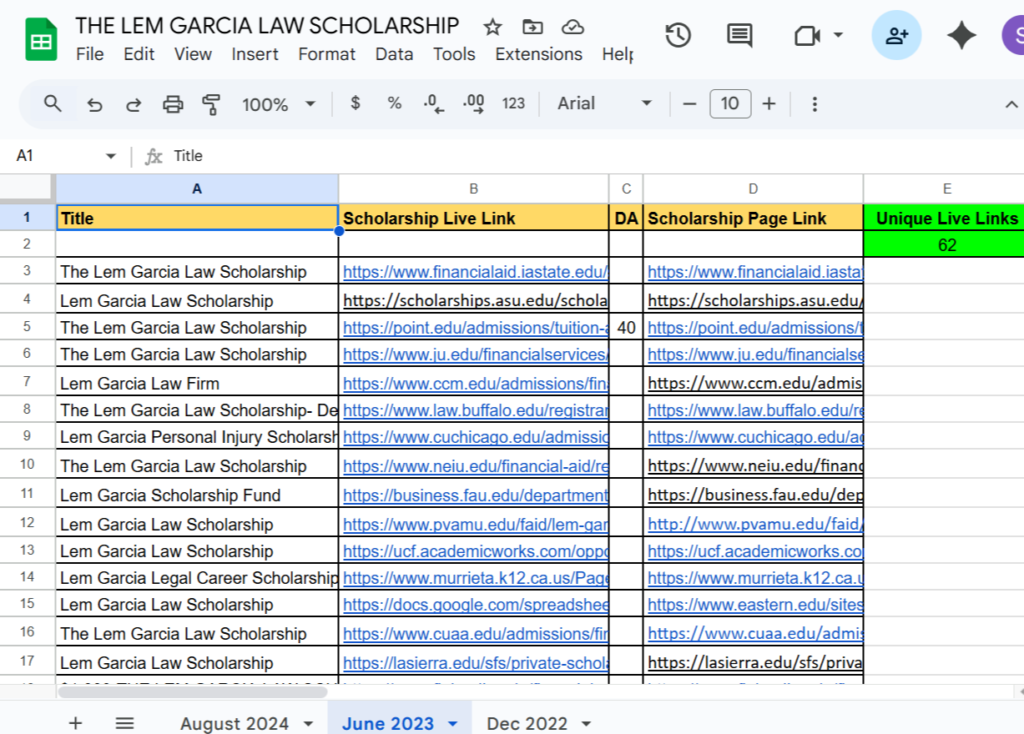Viewport: 1024px width, 734px height.
Task: Increase font size with plus button
Action: [769, 104]
